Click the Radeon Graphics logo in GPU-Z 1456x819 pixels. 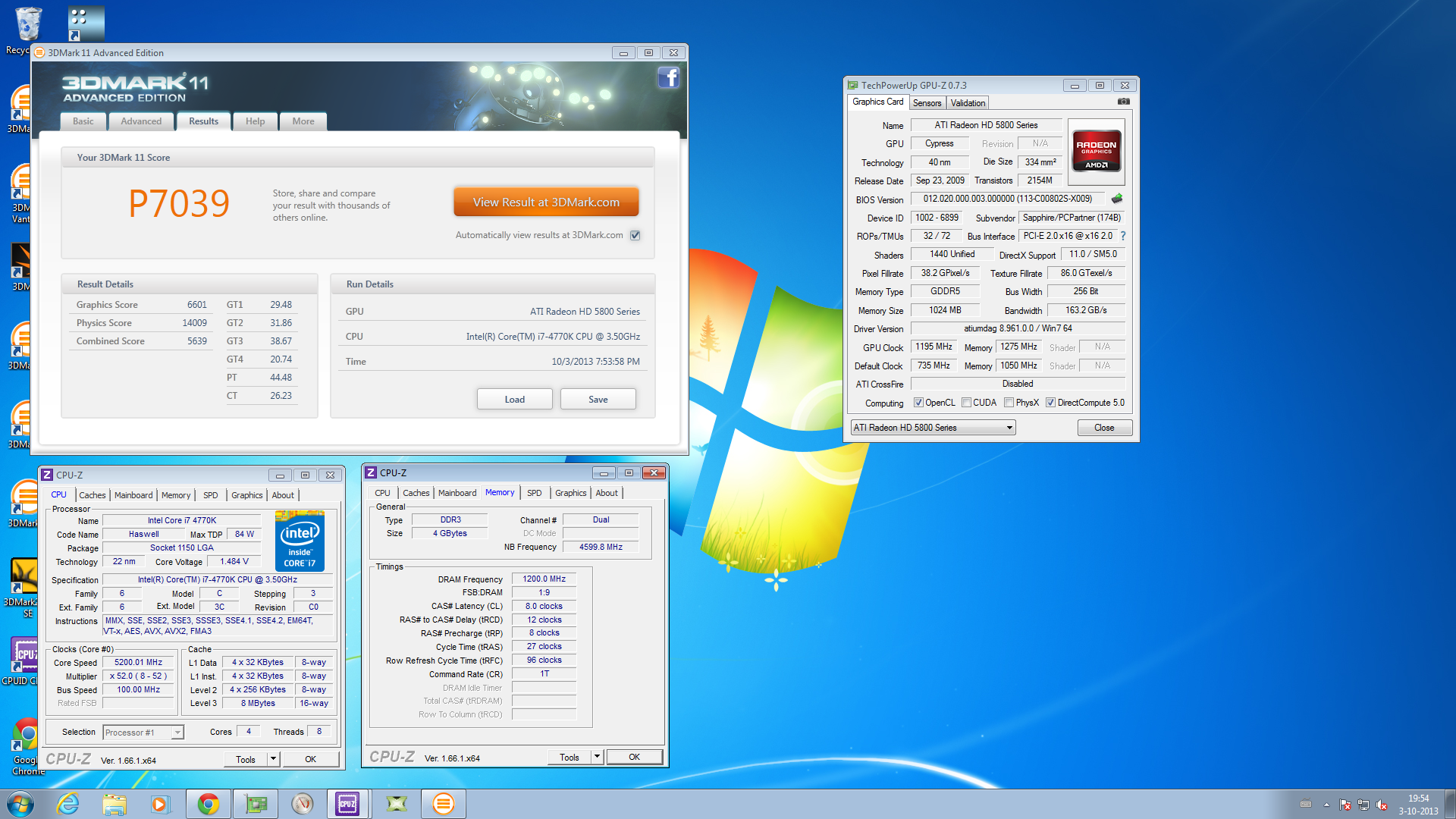point(1096,152)
